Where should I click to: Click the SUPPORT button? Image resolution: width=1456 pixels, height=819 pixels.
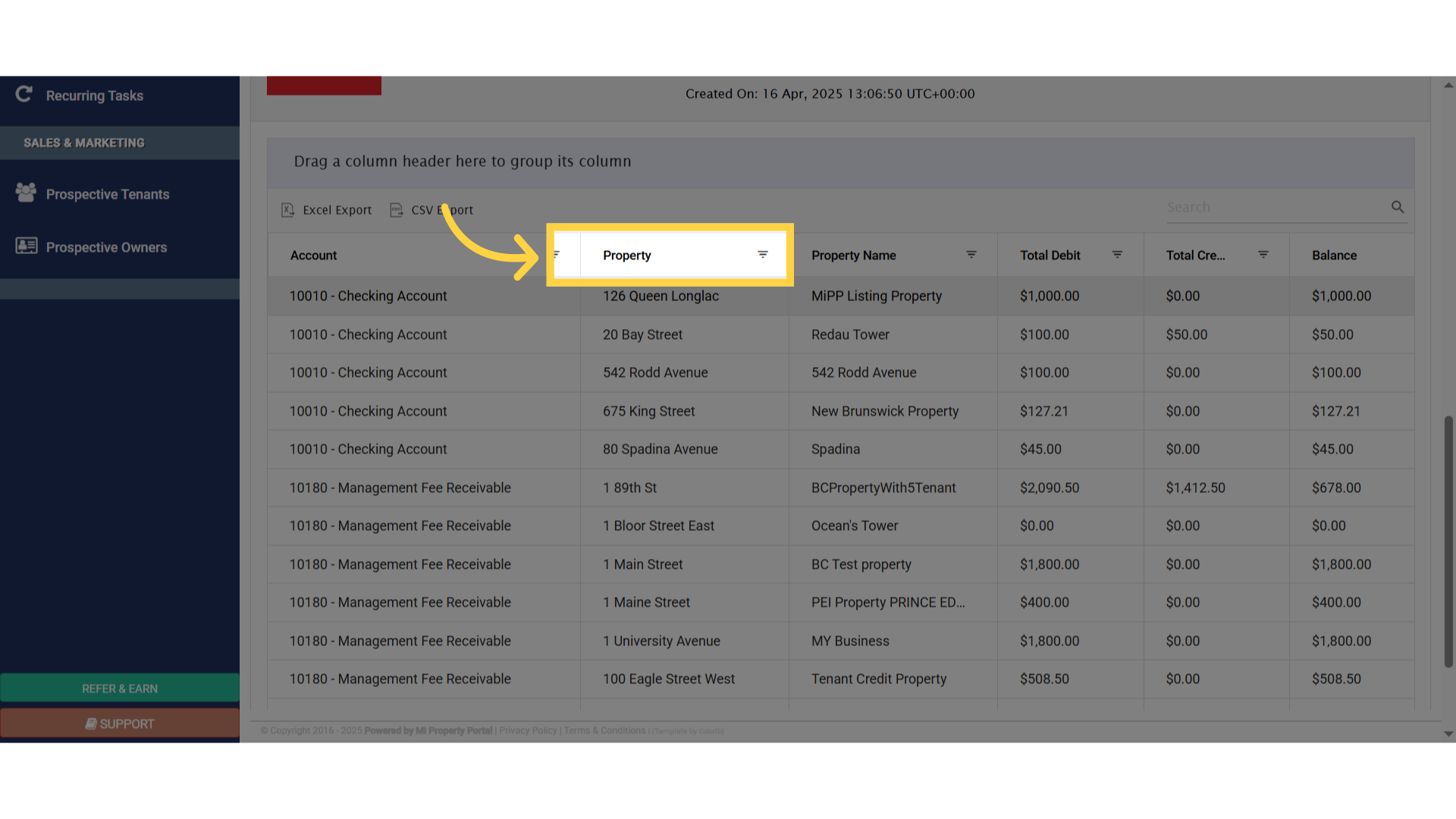tap(120, 724)
